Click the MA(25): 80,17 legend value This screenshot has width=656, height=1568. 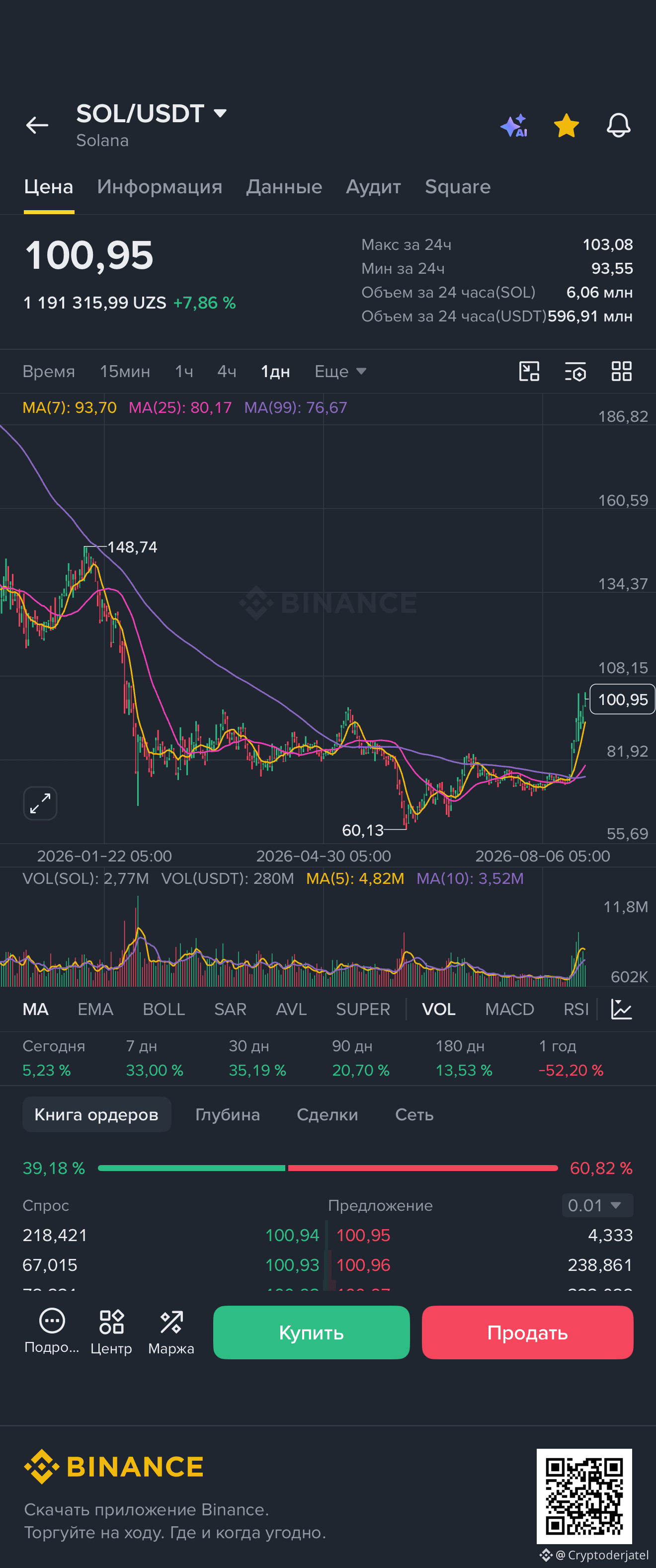click(x=180, y=407)
